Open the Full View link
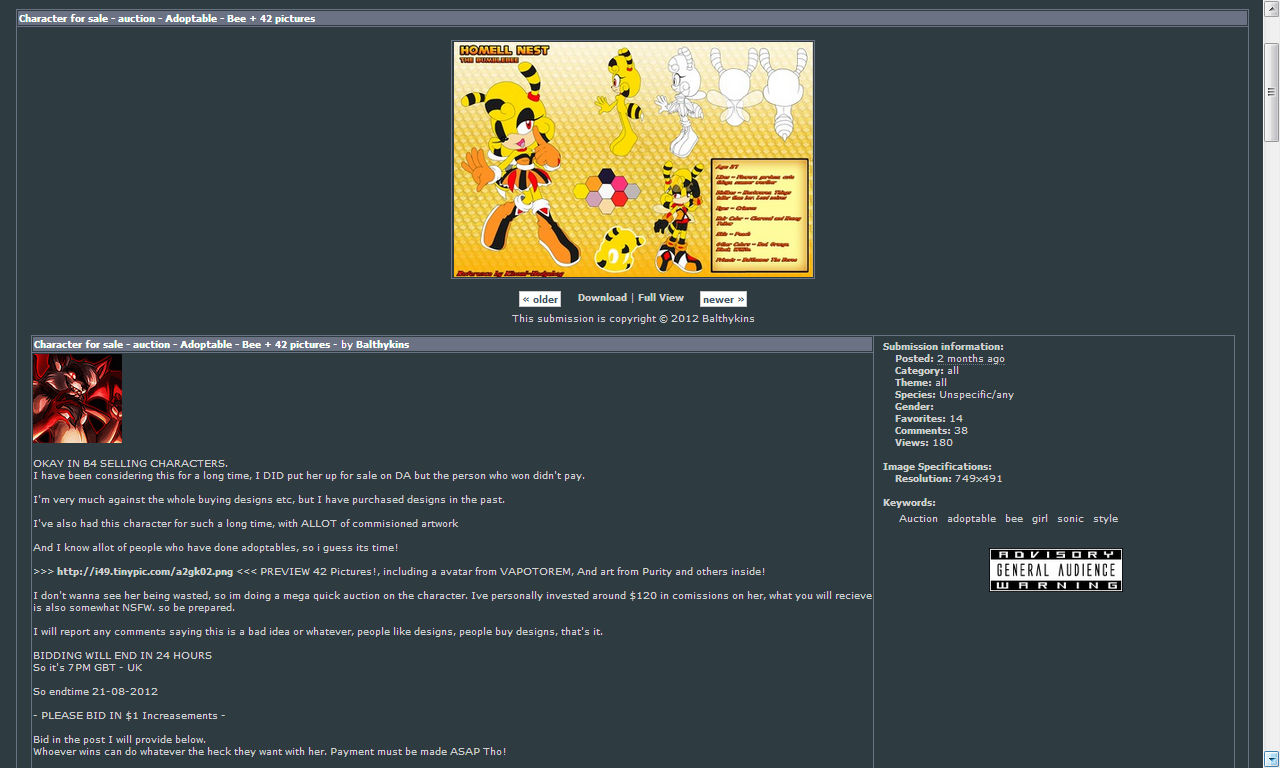 click(661, 298)
